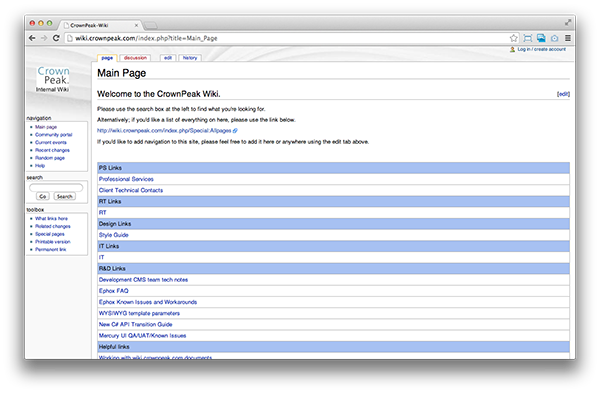Open the Professional Services link
Viewport: 600px width, 393px height.
(x=126, y=179)
